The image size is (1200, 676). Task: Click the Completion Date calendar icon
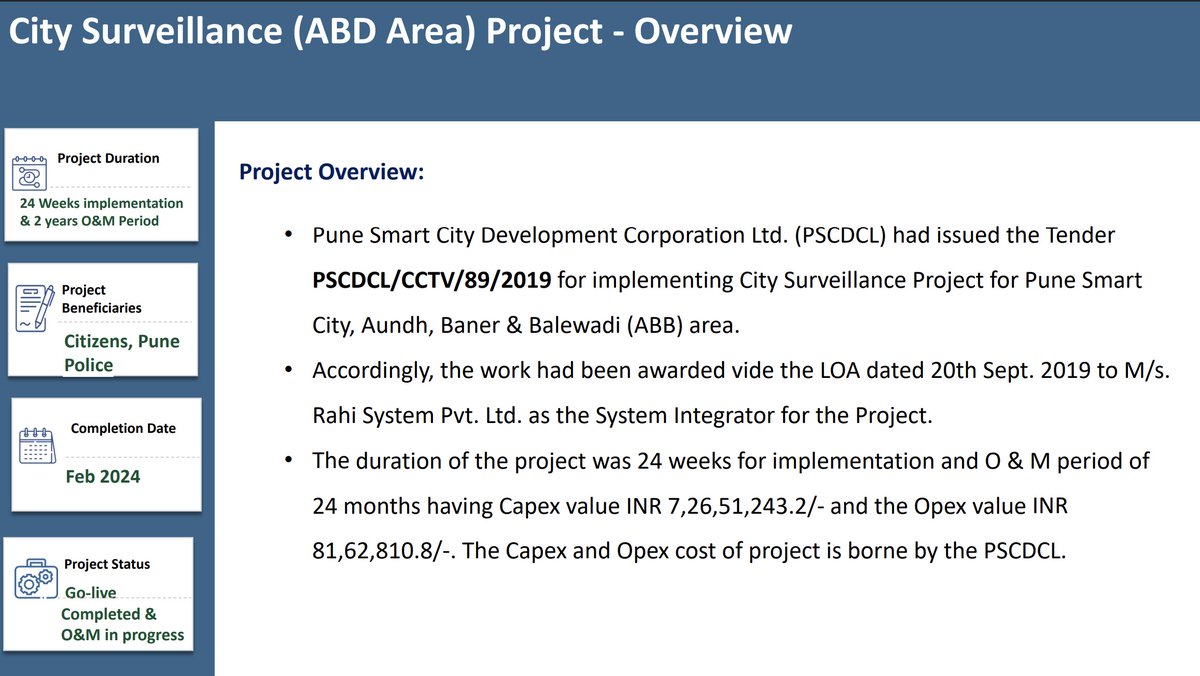(x=36, y=446)
